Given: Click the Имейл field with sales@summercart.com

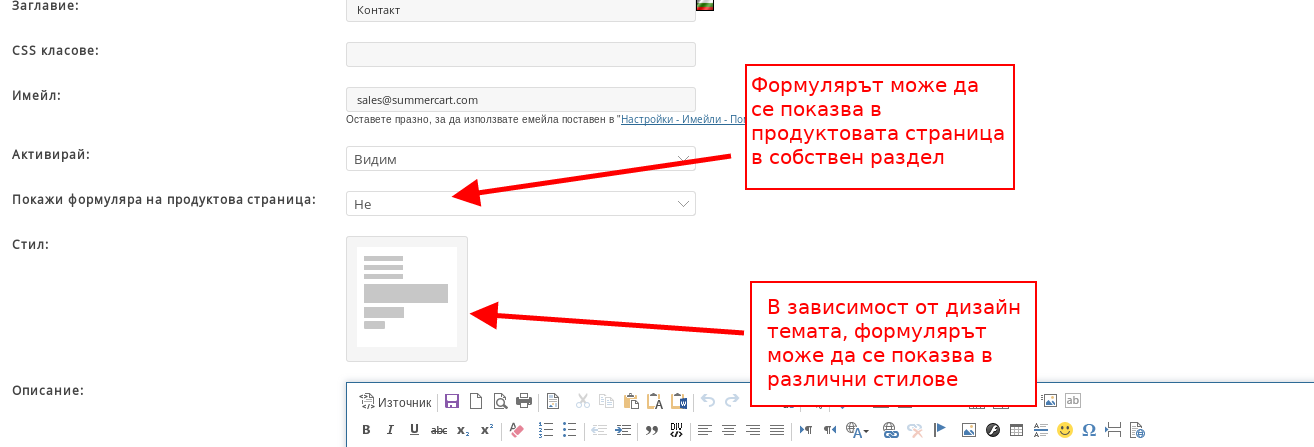Looking at the screenshot, I should pyautogui.click(x=520, y=99).
